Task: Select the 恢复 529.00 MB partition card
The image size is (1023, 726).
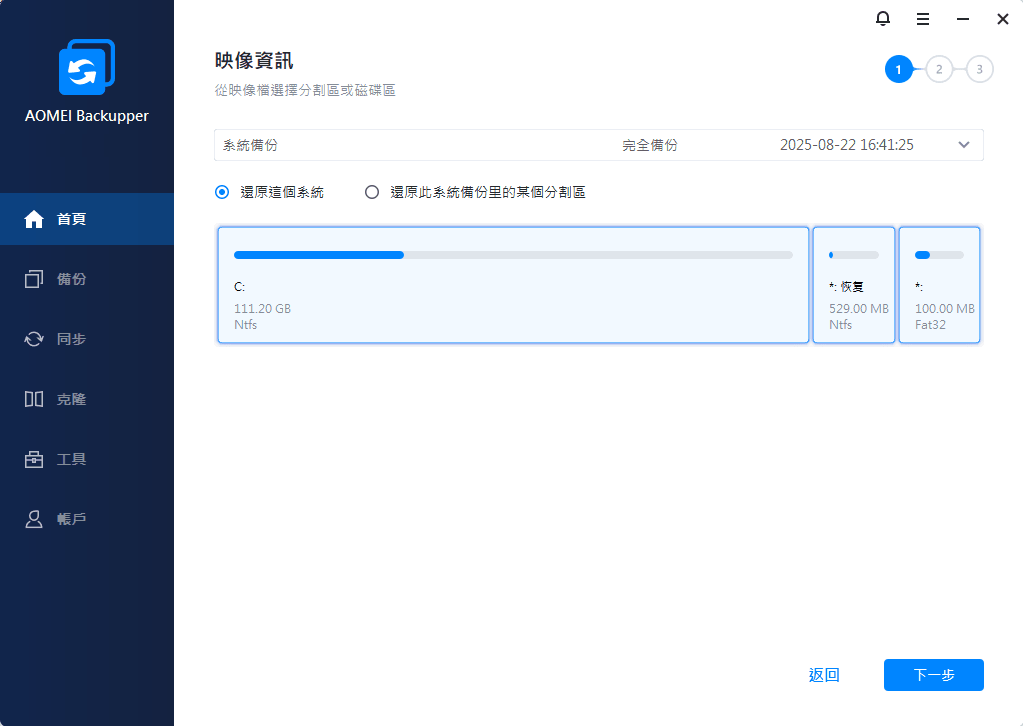Action: click(x=854, y=285)
